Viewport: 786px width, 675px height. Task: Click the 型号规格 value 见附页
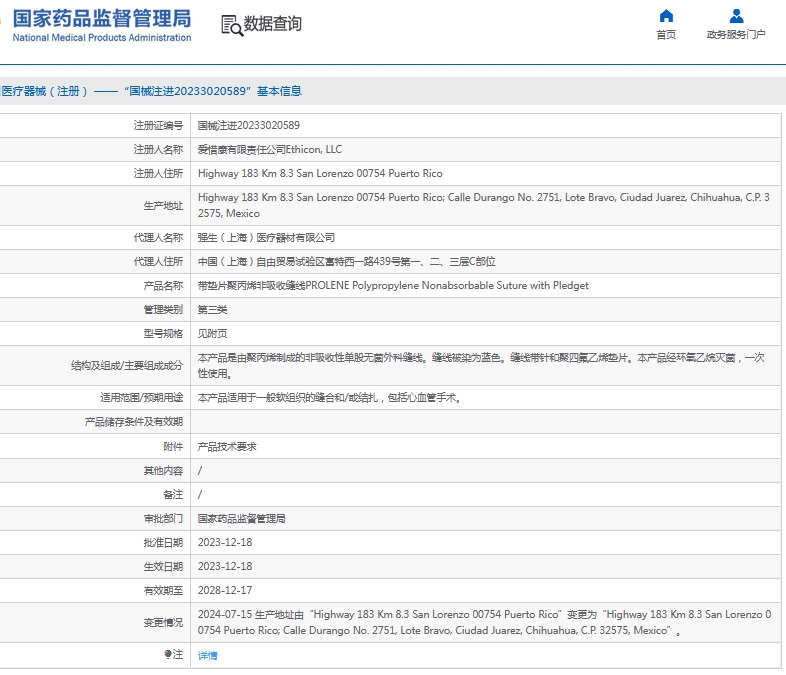pos(212,334)
